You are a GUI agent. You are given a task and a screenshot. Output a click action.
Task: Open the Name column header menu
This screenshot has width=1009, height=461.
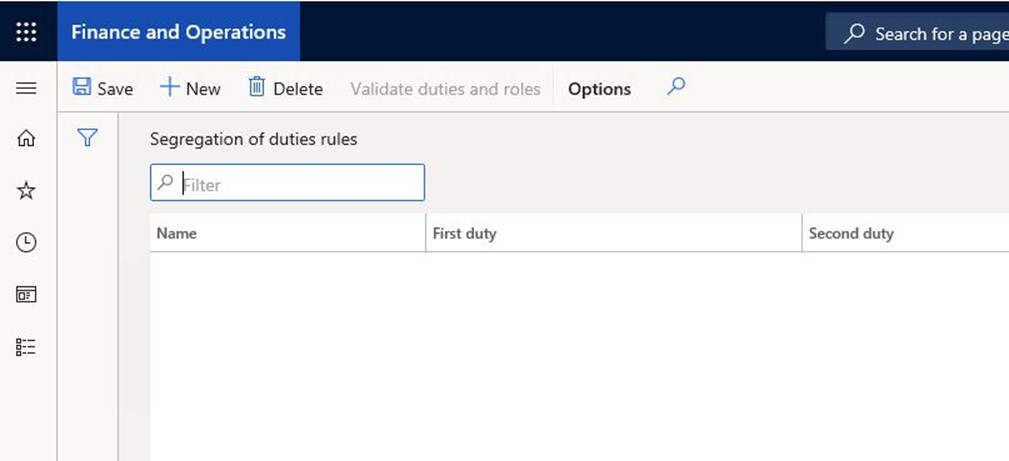[288, 233]
